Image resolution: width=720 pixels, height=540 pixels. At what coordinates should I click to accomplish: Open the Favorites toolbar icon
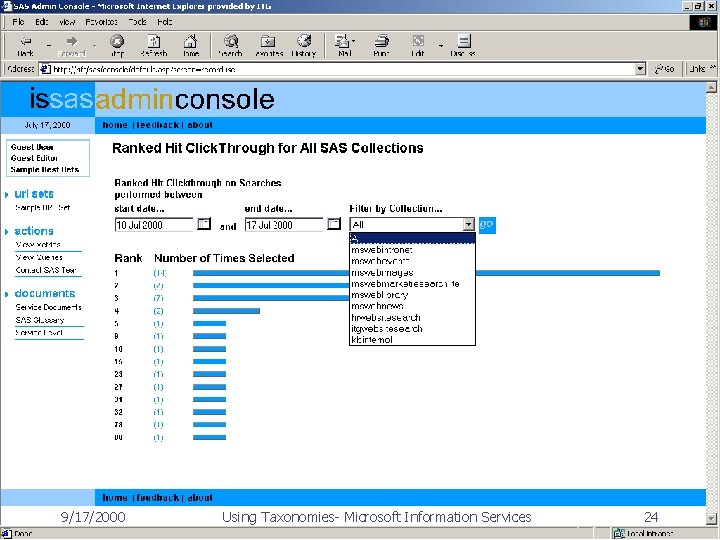pyautogui.click(x=268, y=41)
